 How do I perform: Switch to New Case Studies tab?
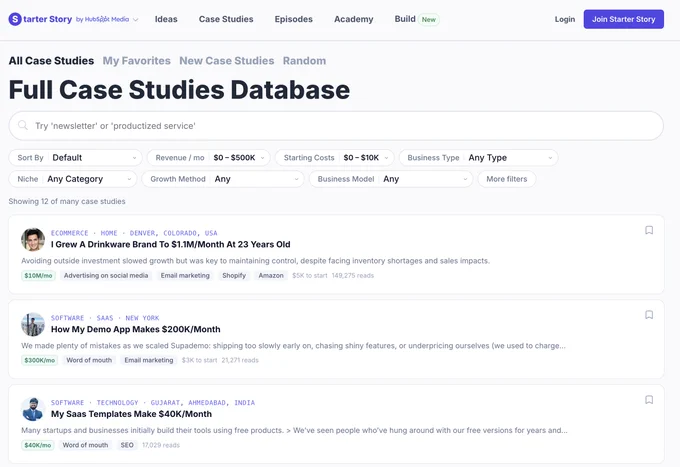pyautogui.click(x=227, y=61)
